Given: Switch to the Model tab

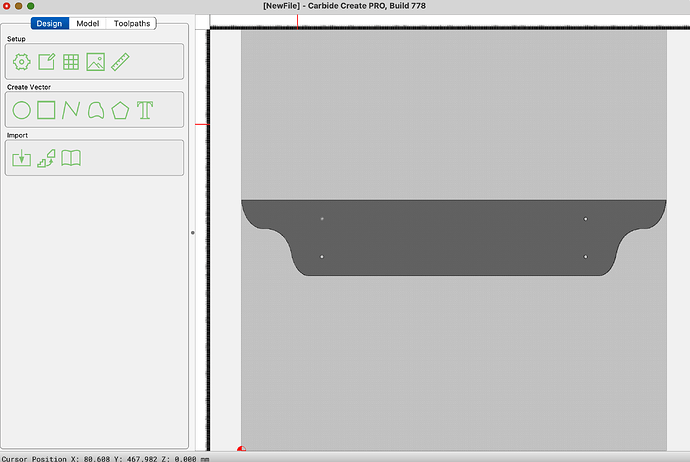Looking at the screenshot, I should [x=88, y=23].
